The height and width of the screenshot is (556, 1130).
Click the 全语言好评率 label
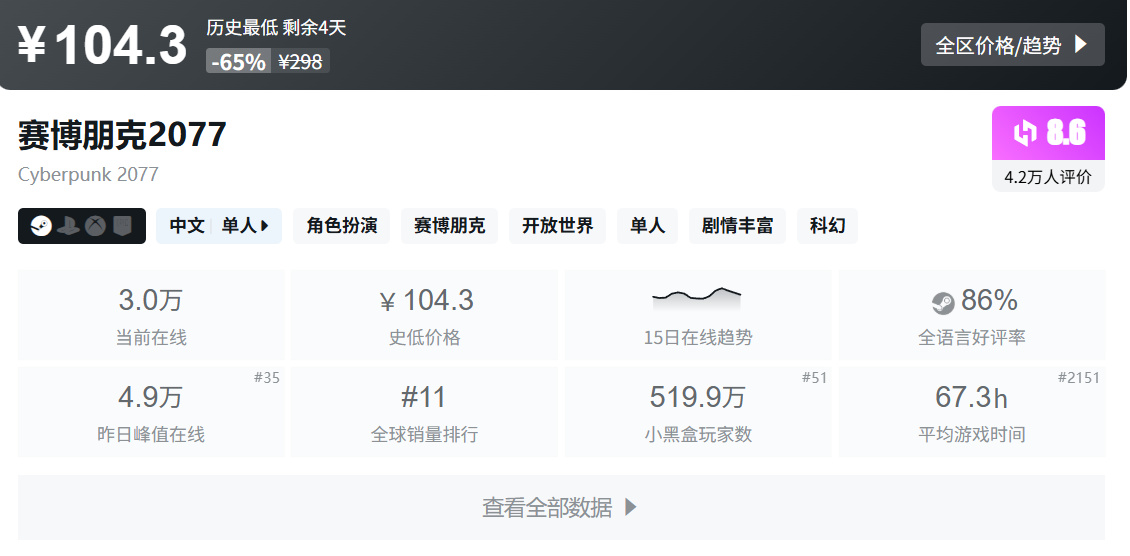point(971,337)
